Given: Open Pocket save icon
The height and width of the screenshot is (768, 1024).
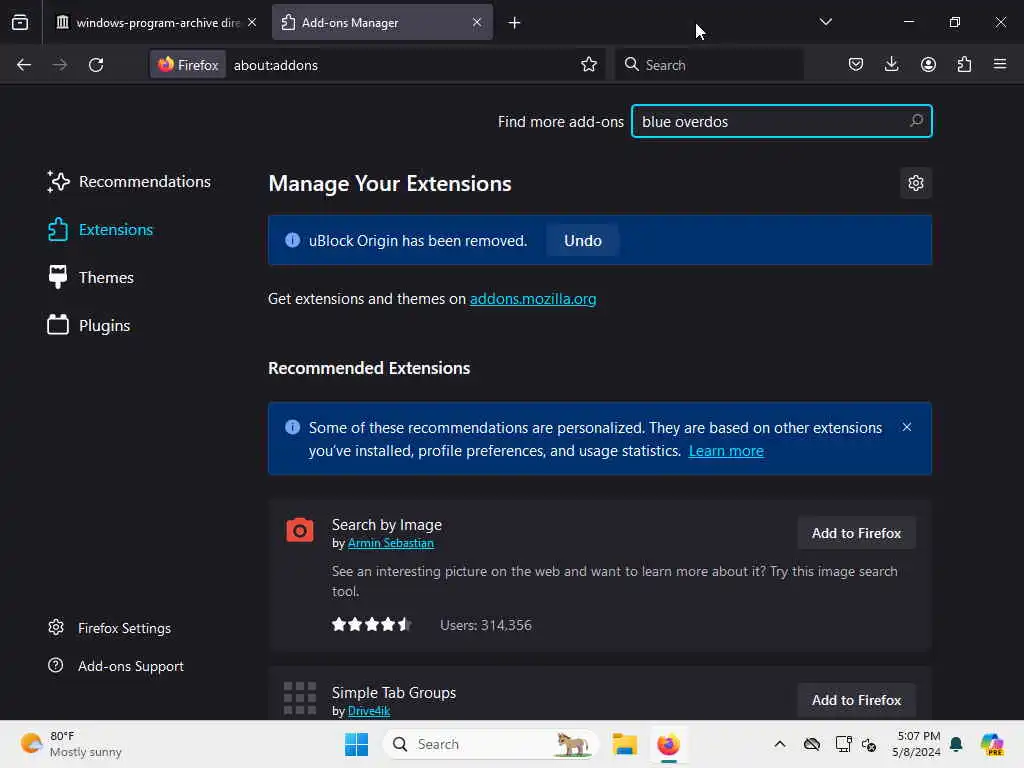Looking at the screenshot, I should [x=856, y=64].
